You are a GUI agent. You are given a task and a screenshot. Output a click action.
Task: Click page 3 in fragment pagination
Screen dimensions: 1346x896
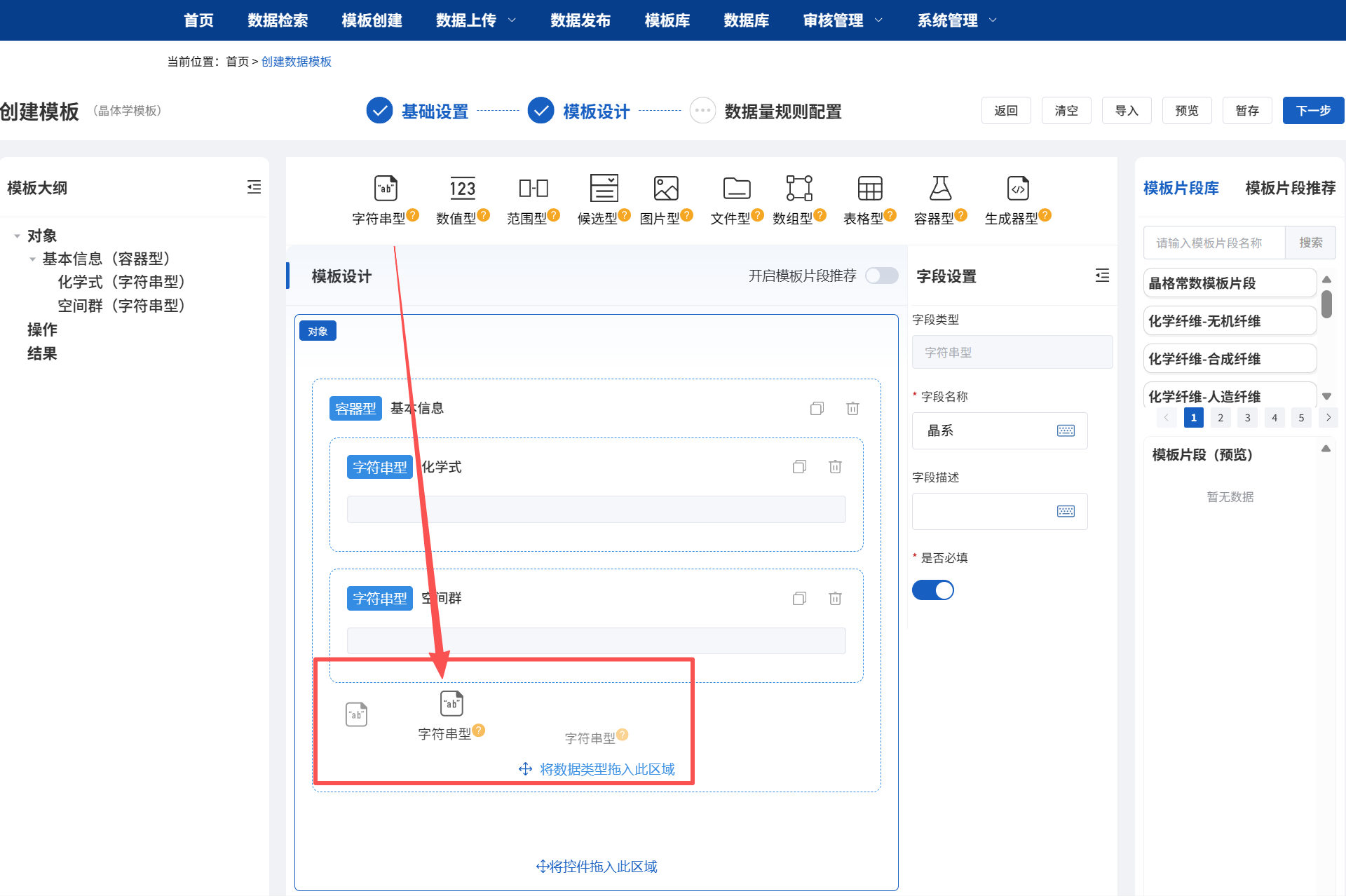click(x=1247, y=417)
